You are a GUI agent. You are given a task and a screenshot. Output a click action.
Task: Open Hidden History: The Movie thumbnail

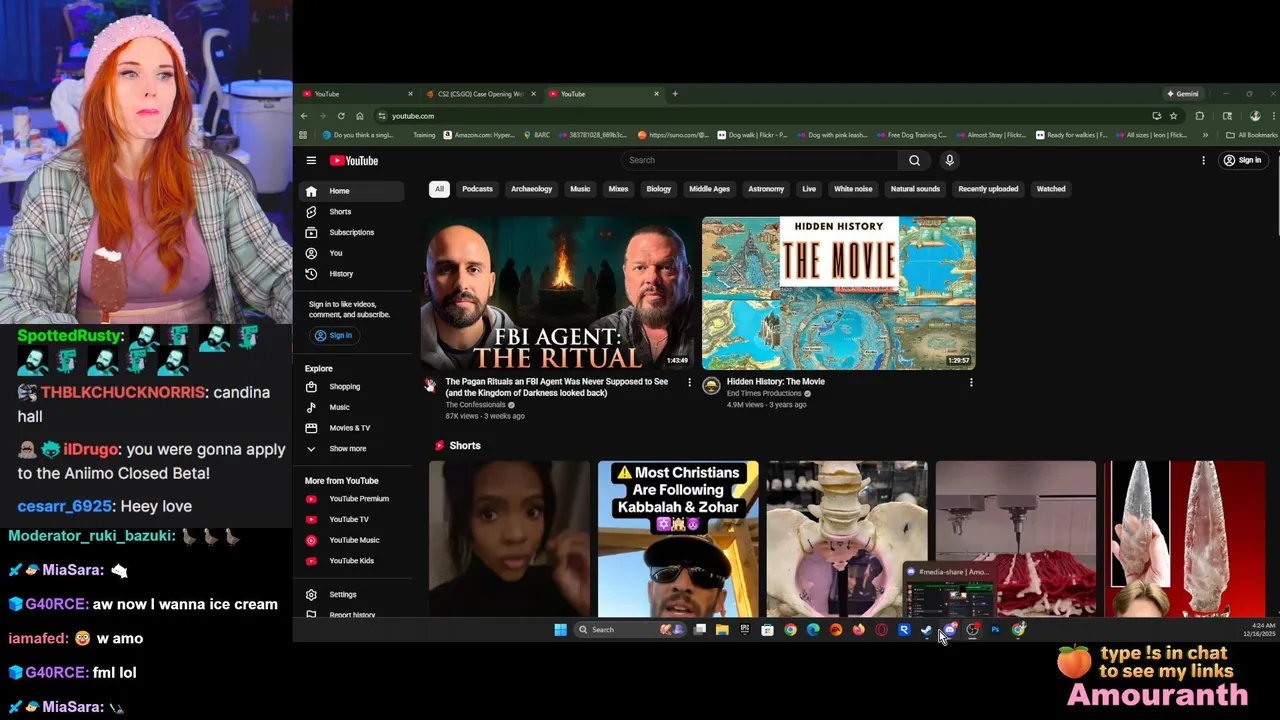point(839,293)
